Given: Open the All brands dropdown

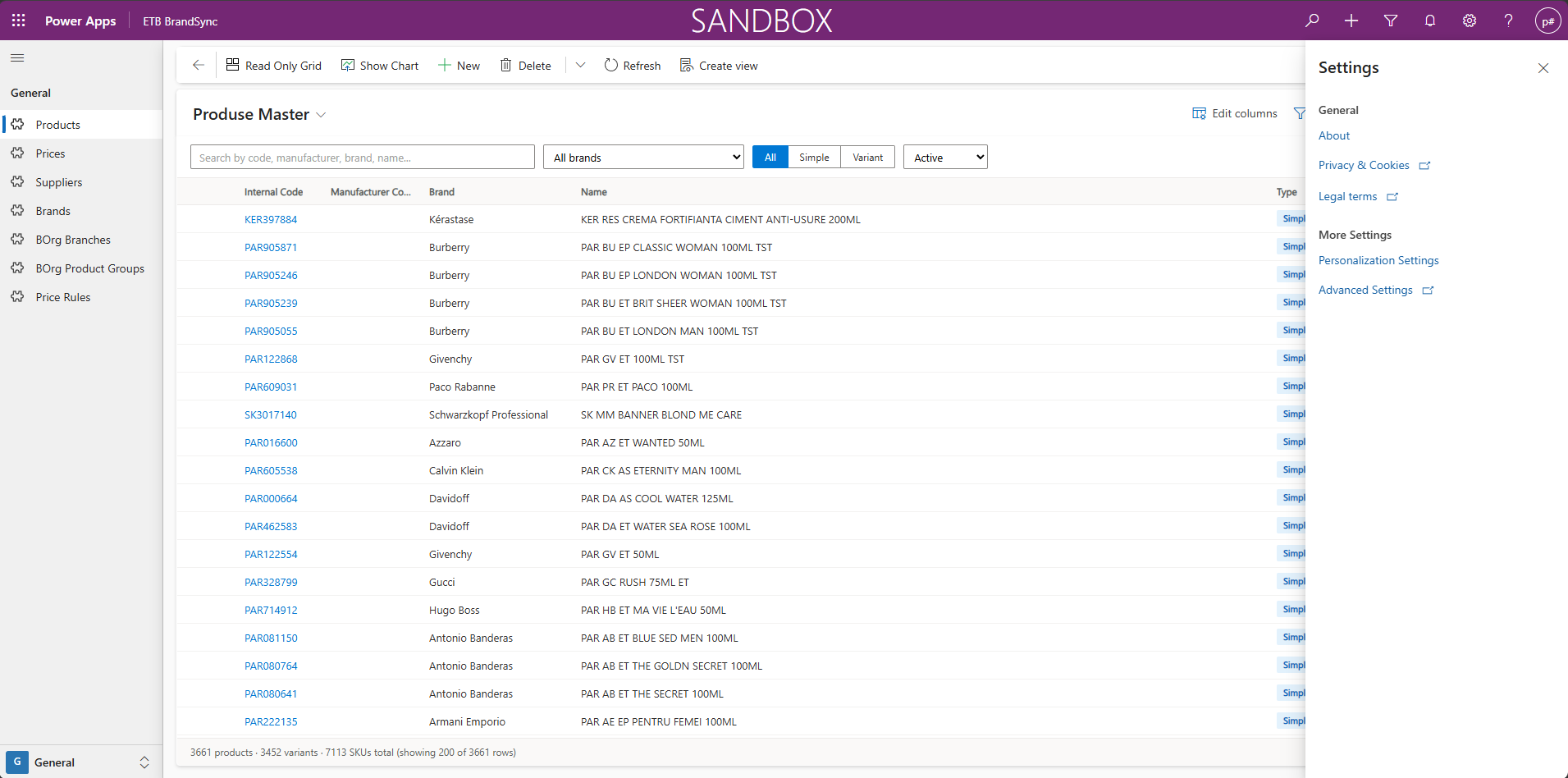Looking at the screenshot, I should click(x=643, y=158).
